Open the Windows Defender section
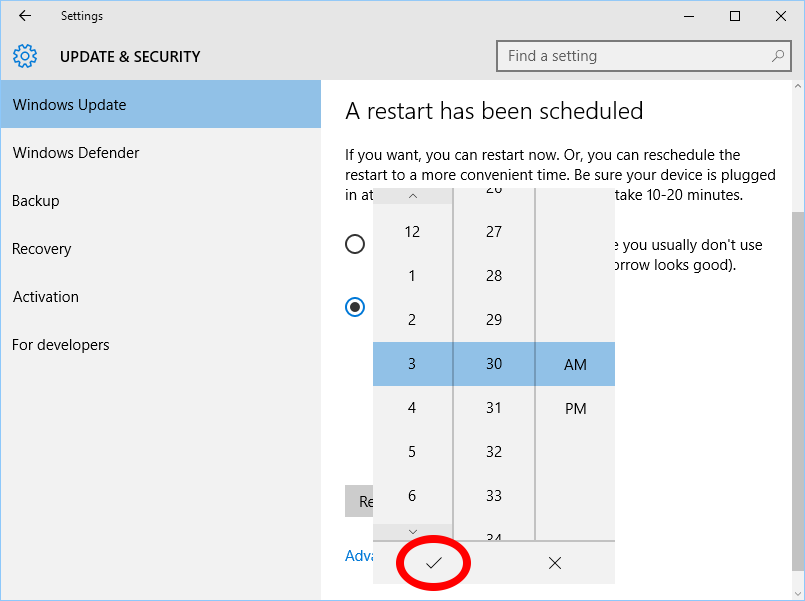The image size is (805, 601). [161, 152]
